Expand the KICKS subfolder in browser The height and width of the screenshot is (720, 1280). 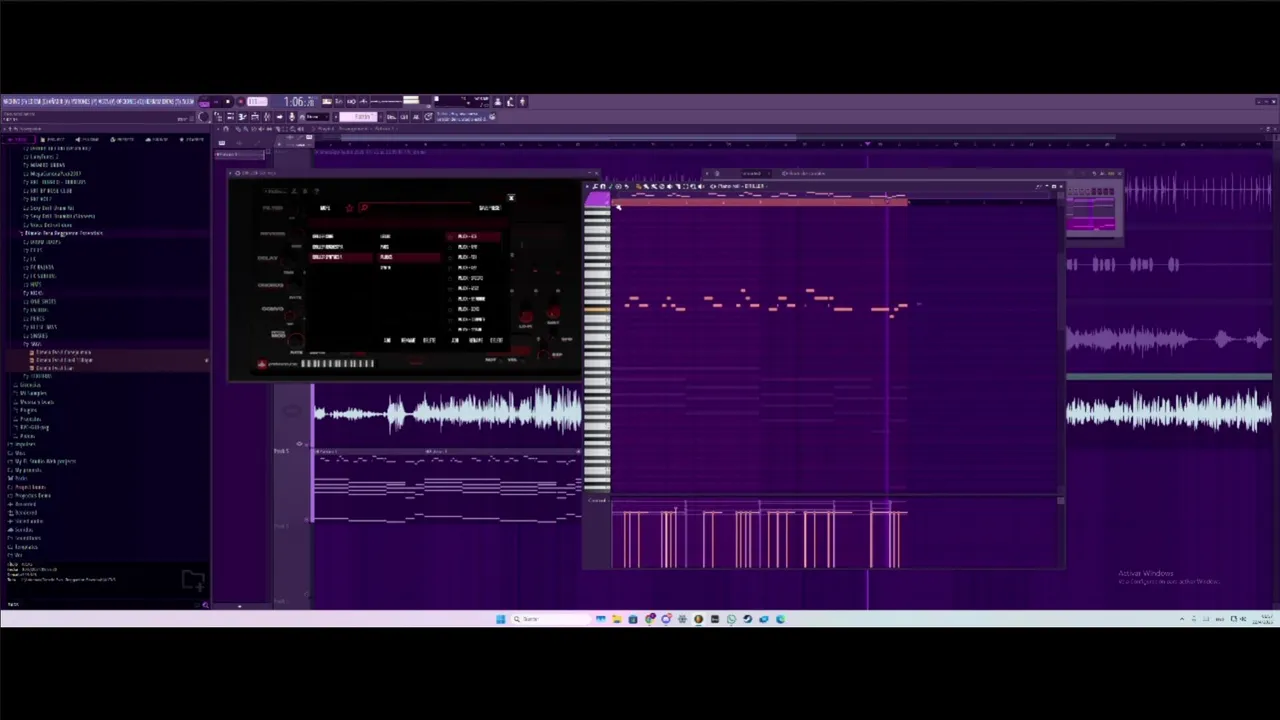pos(36,293)
